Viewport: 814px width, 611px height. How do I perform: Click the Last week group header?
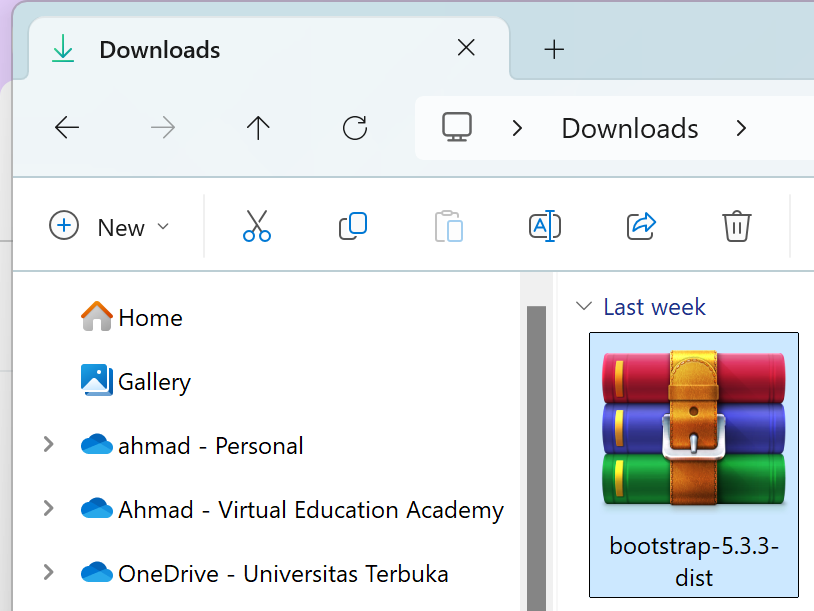(654, 307)
